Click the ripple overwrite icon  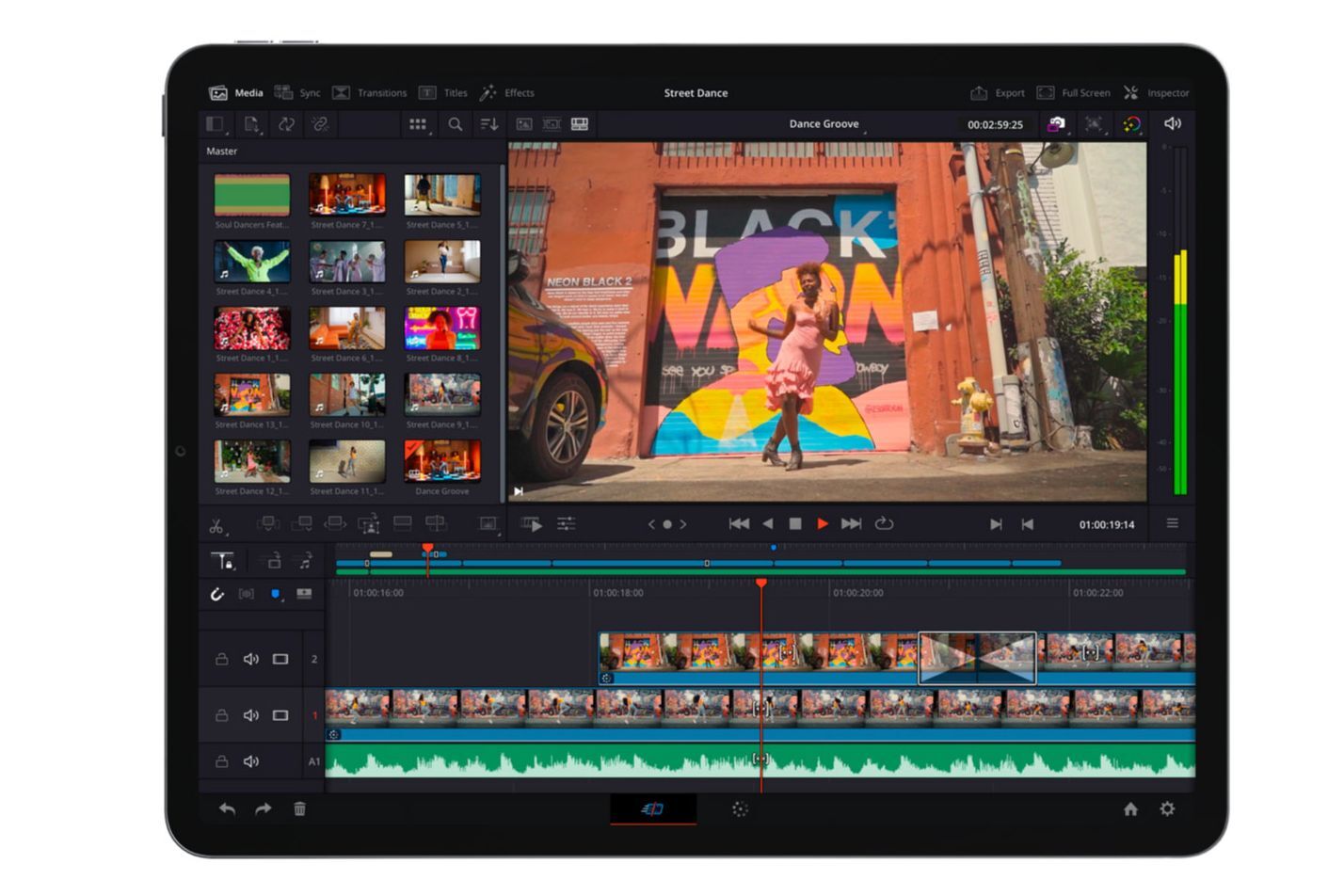pyautogui.click(x=335, y=524)
